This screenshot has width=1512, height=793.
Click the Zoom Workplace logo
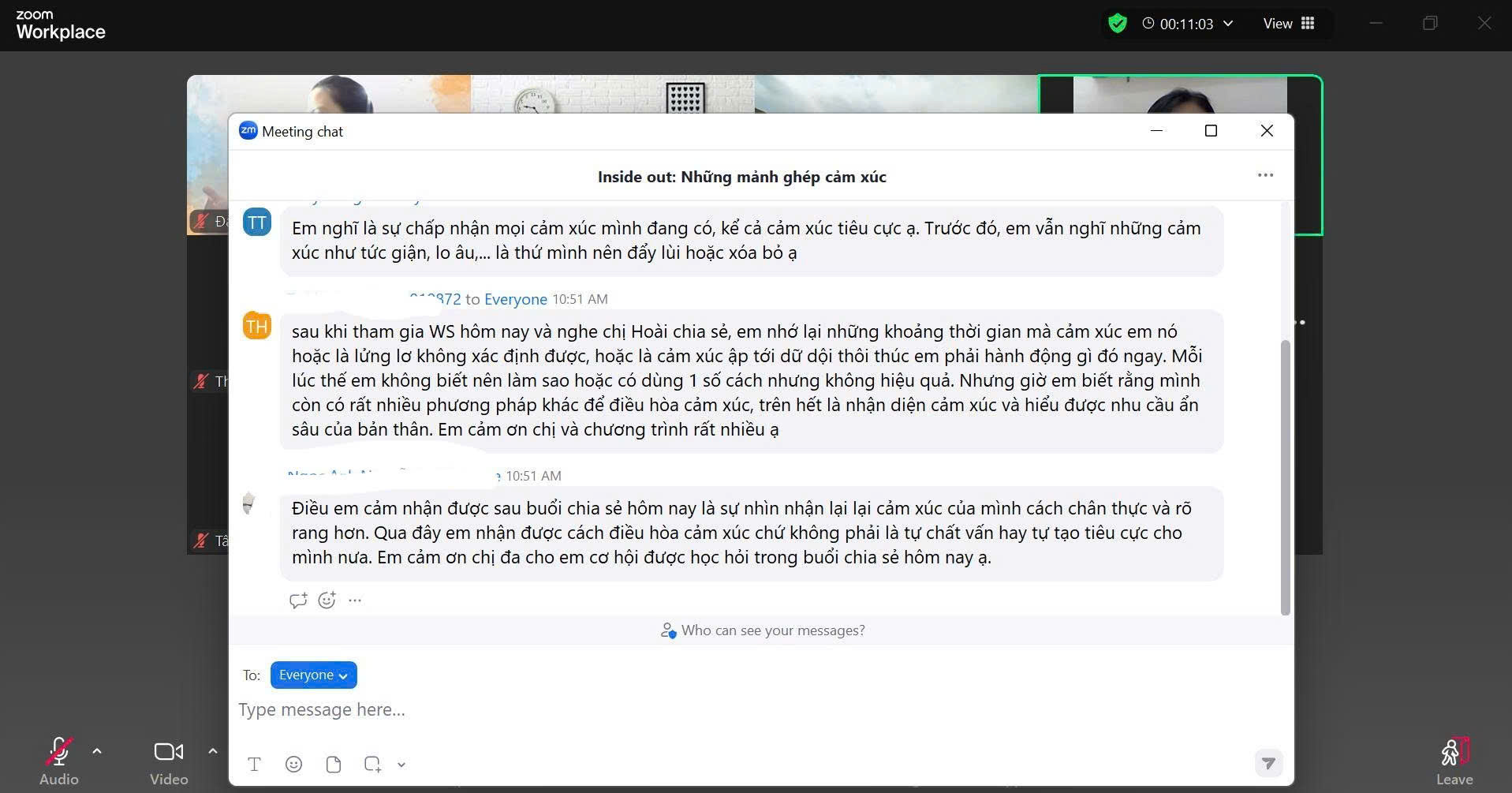click(x=61, y=25)
